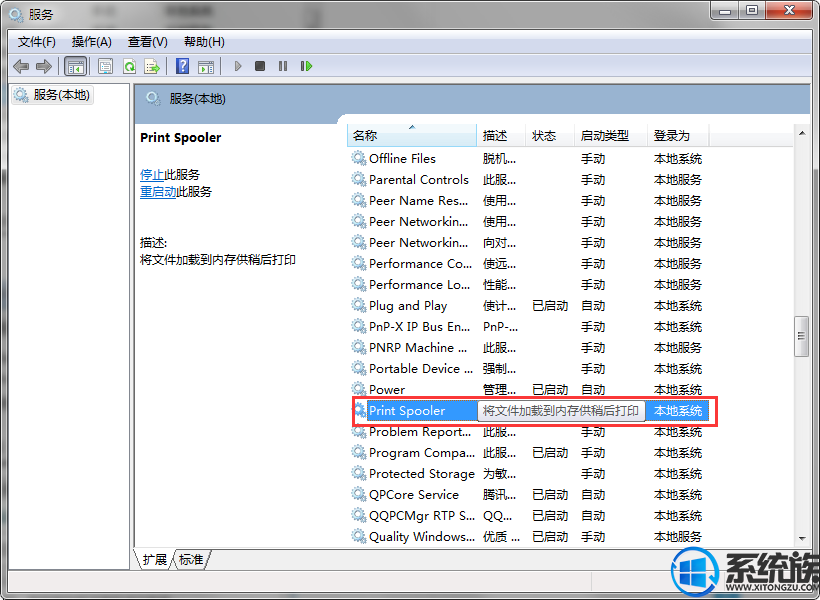Select 服务(本地) in the left tree
The height and width of the screenshot is (600, 820).
(52, 95)
